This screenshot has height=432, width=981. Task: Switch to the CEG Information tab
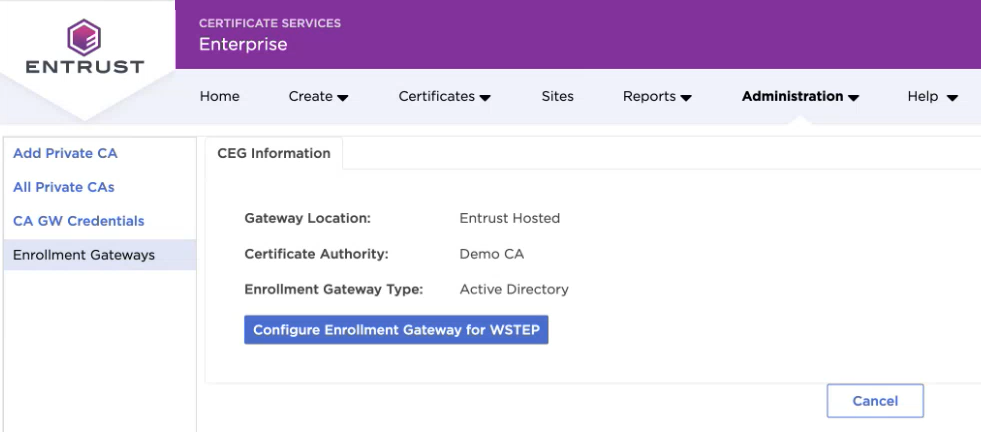pos(273,154)
